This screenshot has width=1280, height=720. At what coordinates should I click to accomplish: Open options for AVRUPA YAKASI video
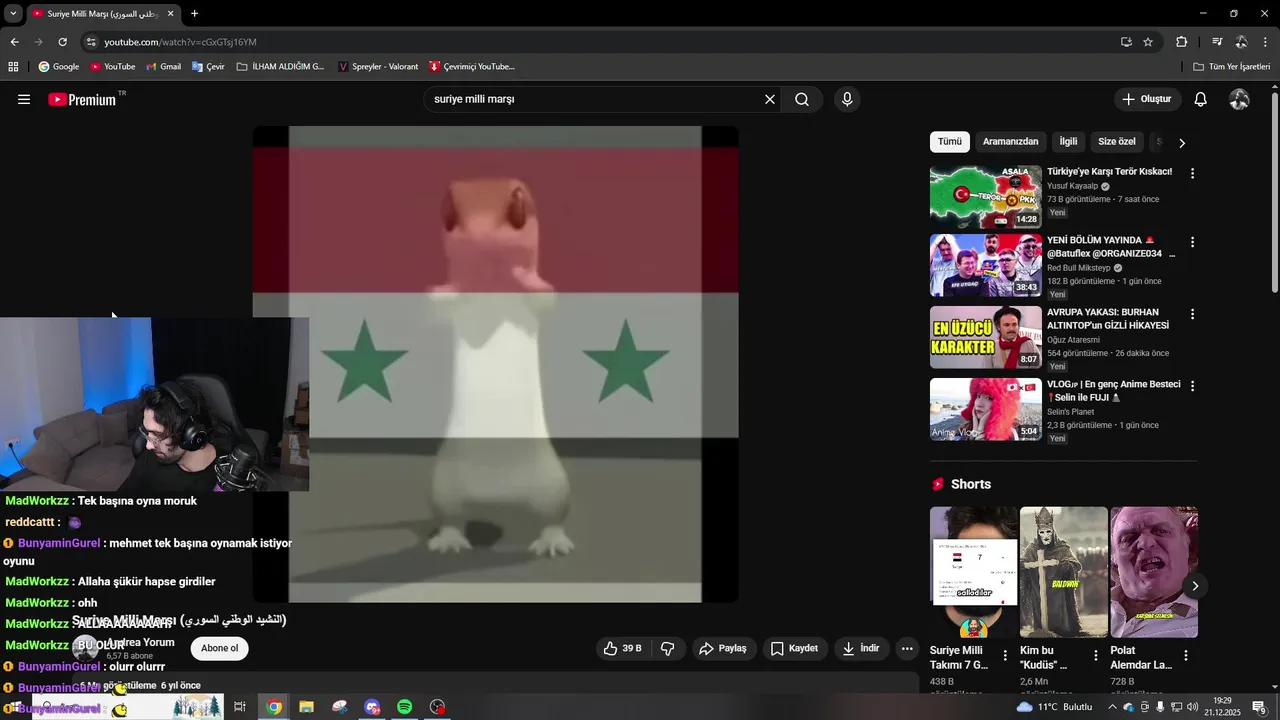(1192, 314)
